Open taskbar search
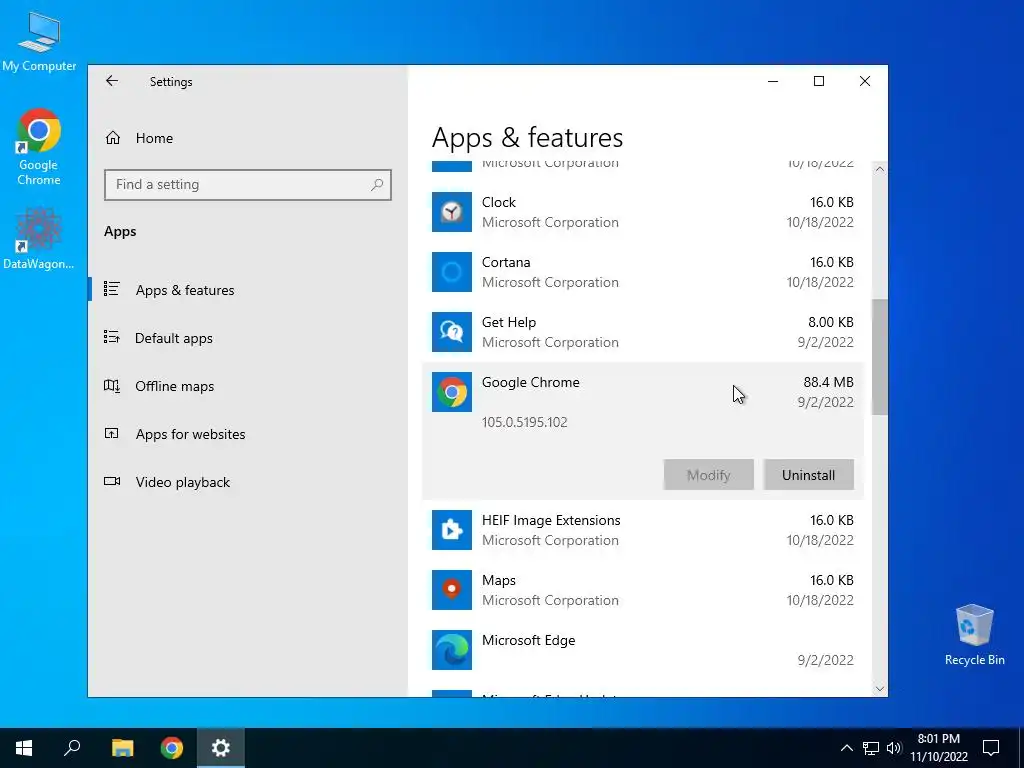Image resolution: width=1024 pixels, height=768 pixels. pos(72,748)
